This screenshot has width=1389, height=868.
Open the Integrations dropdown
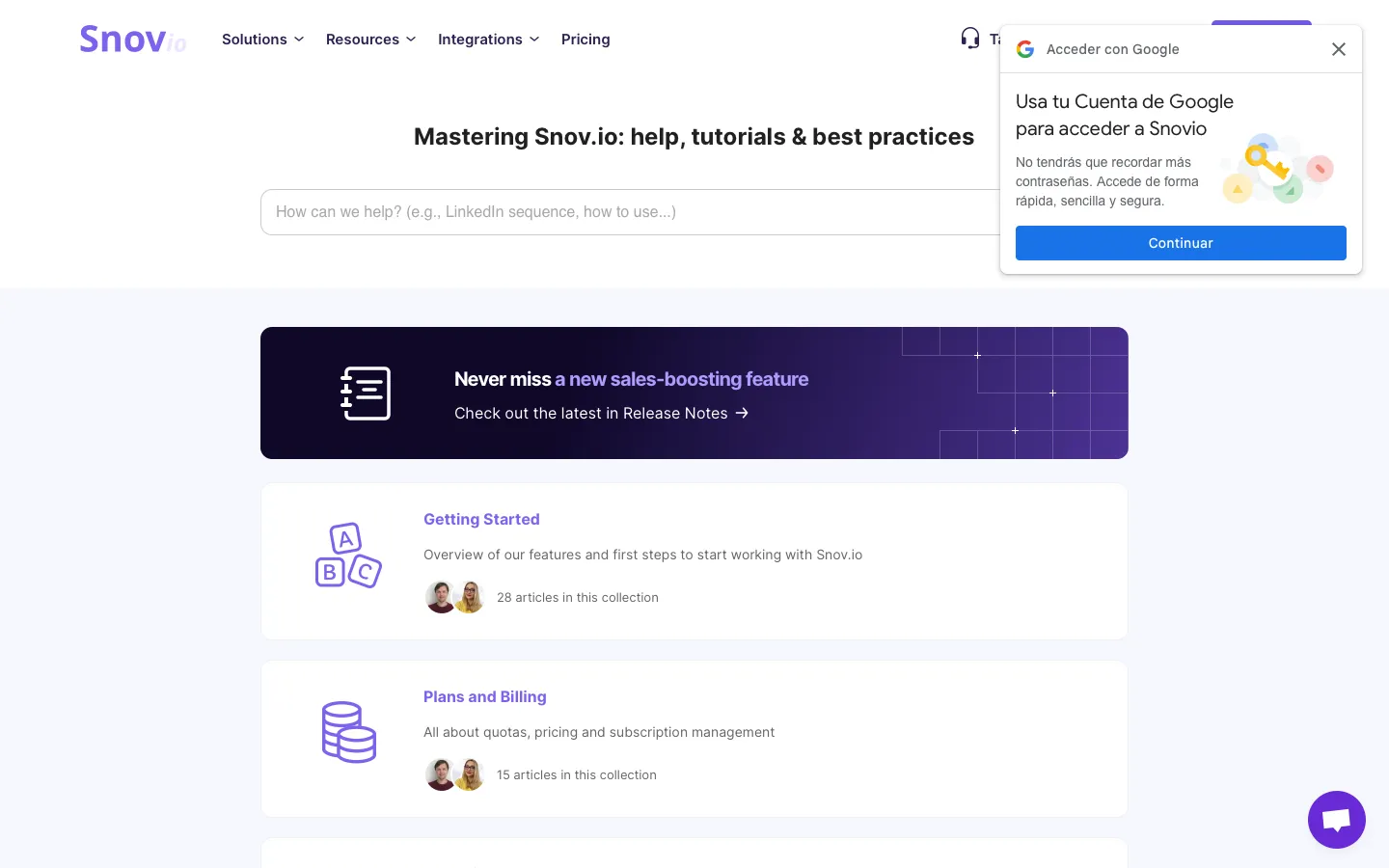coord(488,40)
